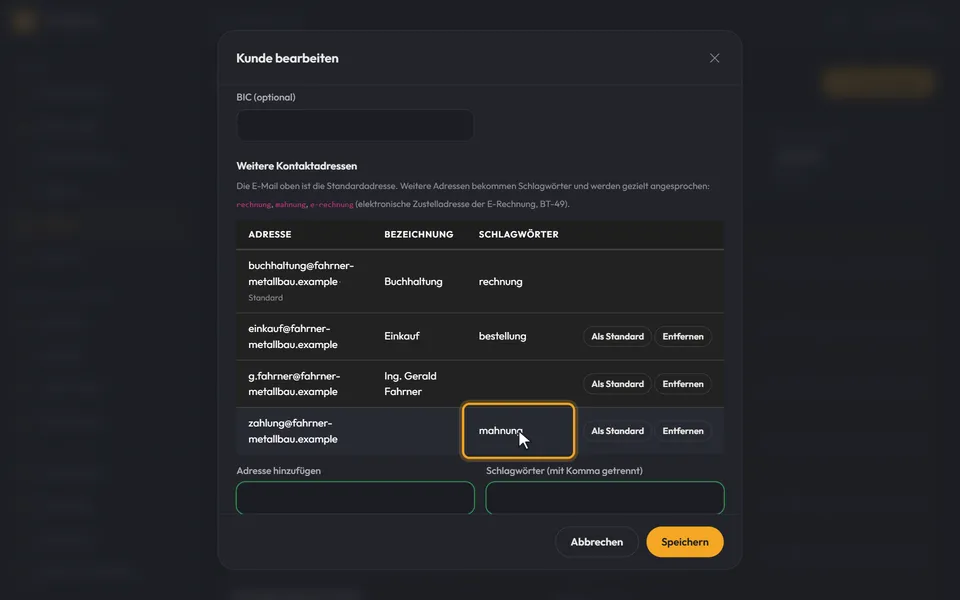Click the Adresse hinzufügen input field
Viewport: 960px width, 600px height.
pyautogui.click(x=355, y=497)
